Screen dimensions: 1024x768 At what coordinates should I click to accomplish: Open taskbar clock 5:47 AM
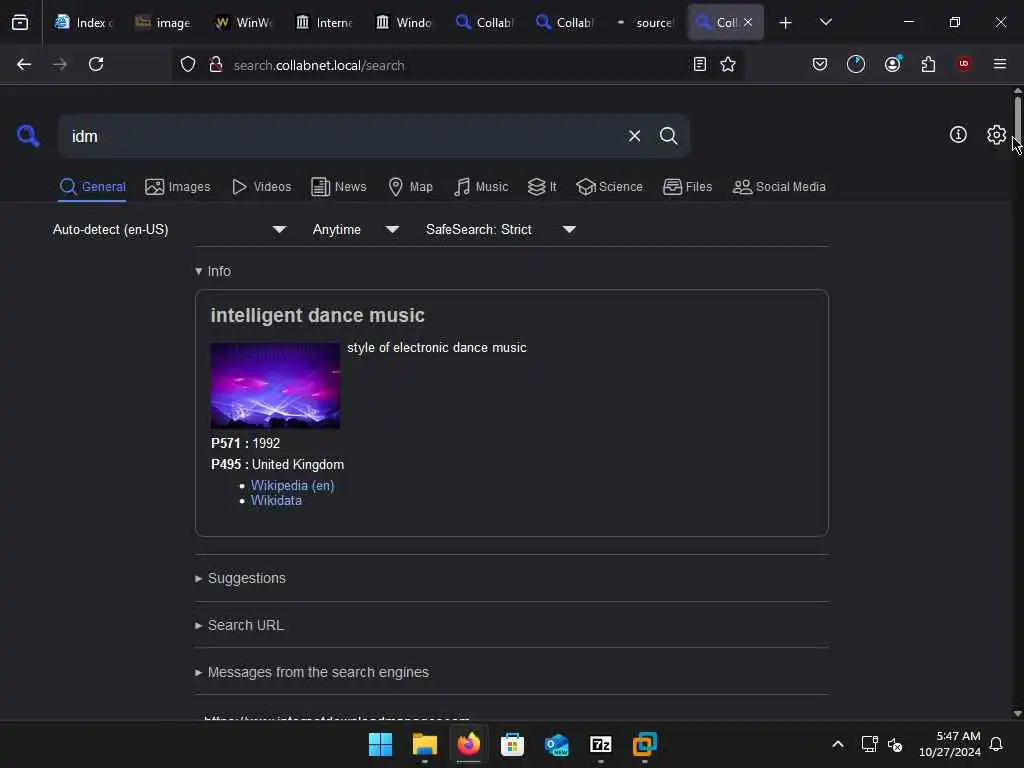pyautogui.click(x=950, y=744)
